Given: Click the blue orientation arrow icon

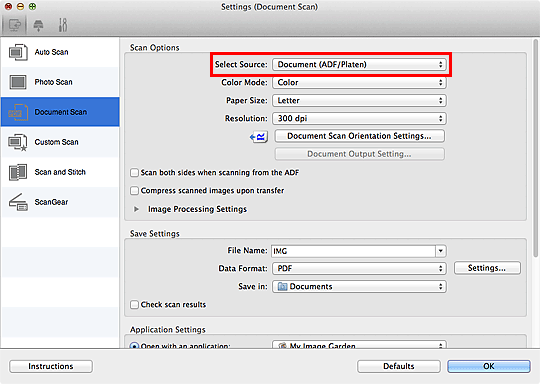Looking at the screenshot, I should tap(258, 137).
